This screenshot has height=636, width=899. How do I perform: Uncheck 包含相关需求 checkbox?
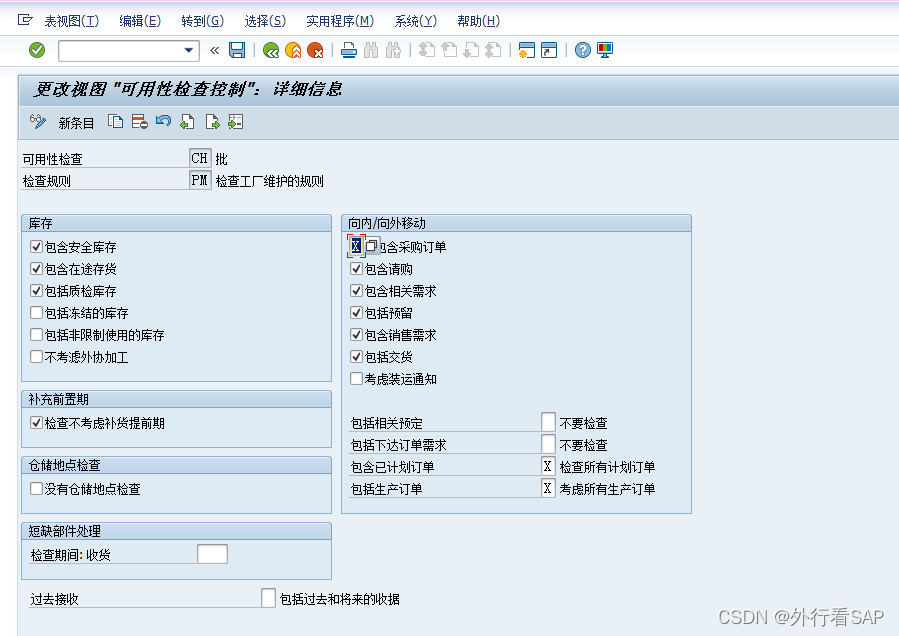(356, 291)
